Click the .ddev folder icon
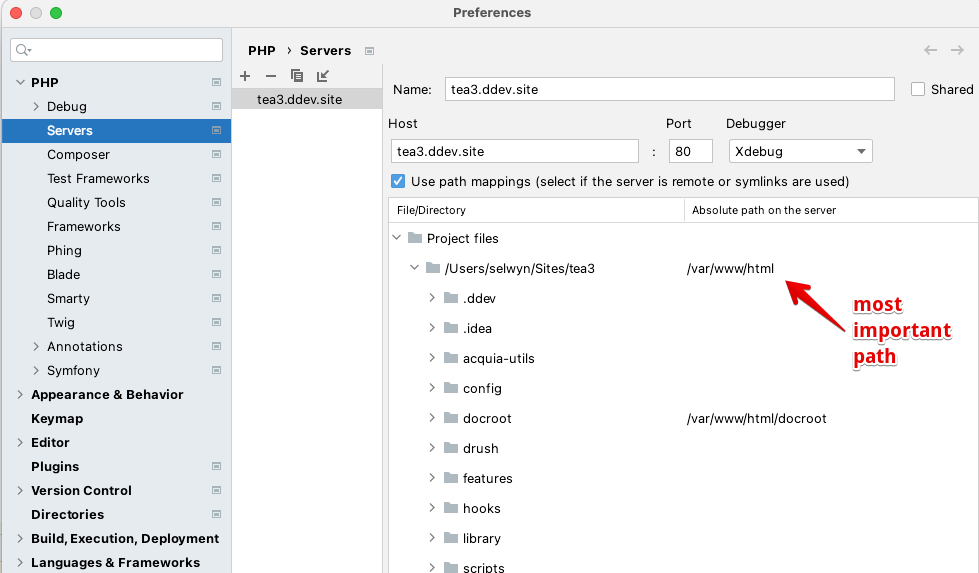Viewport: 979px width, 573px height. (451, 298)
